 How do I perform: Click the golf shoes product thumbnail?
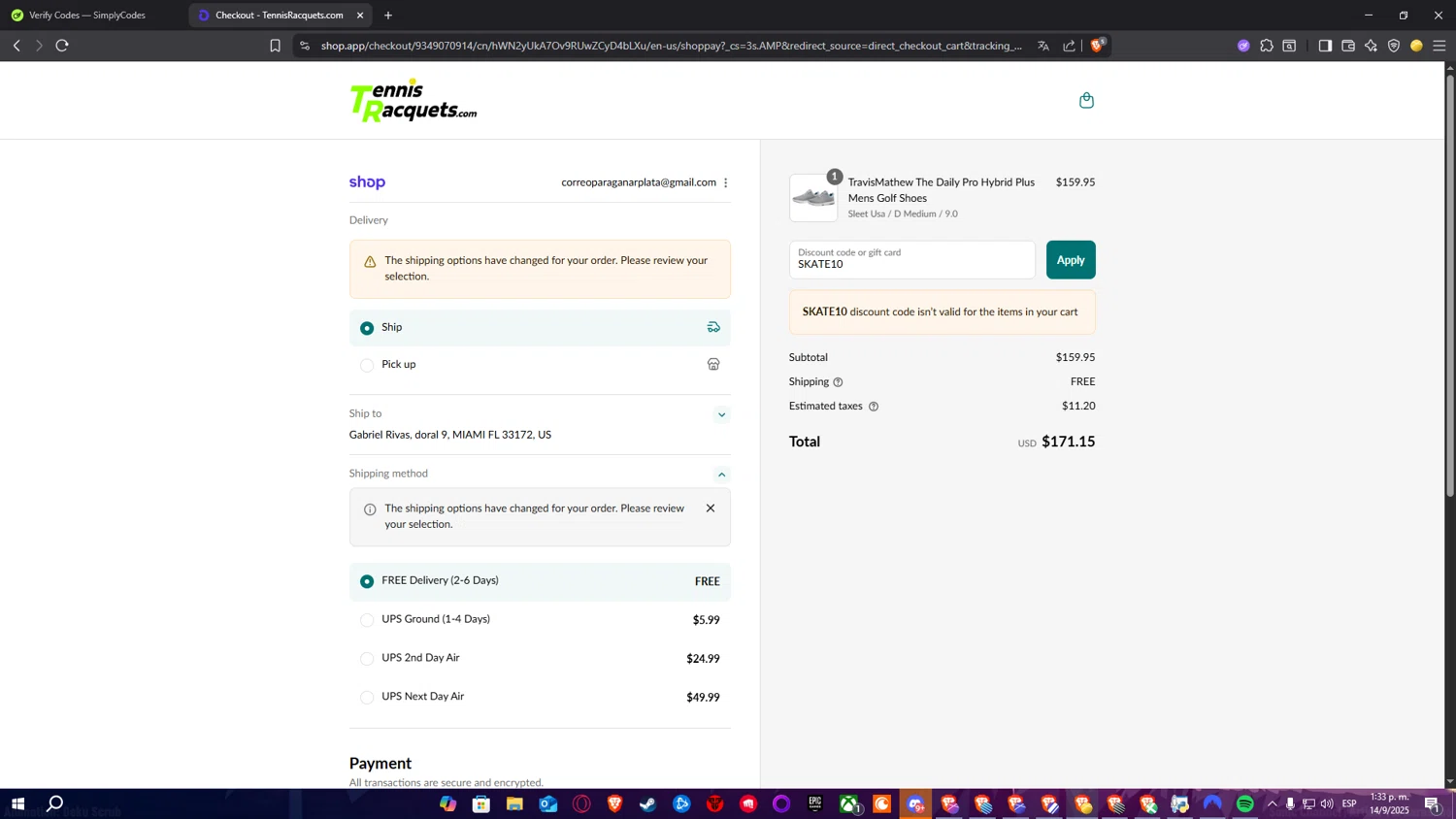point(813,198)
